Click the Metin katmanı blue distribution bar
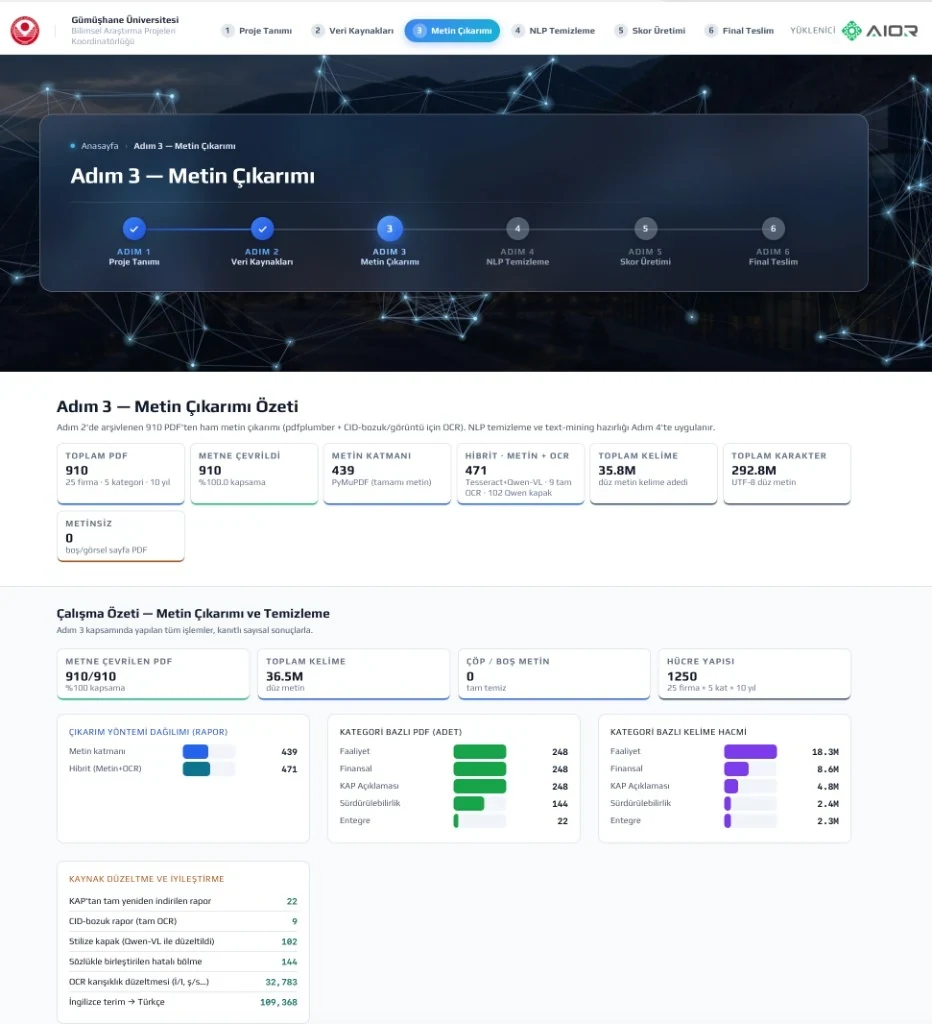The width and height of the screenshot is (932, 1024). tap(195, 752)
